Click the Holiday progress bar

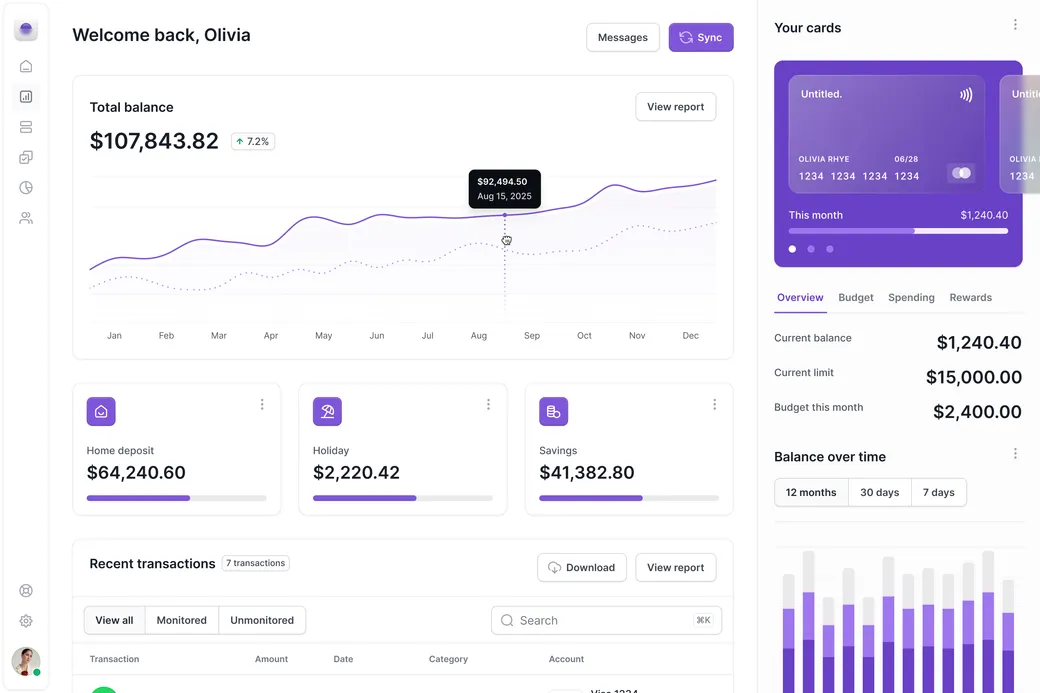[x=403, y=498]
